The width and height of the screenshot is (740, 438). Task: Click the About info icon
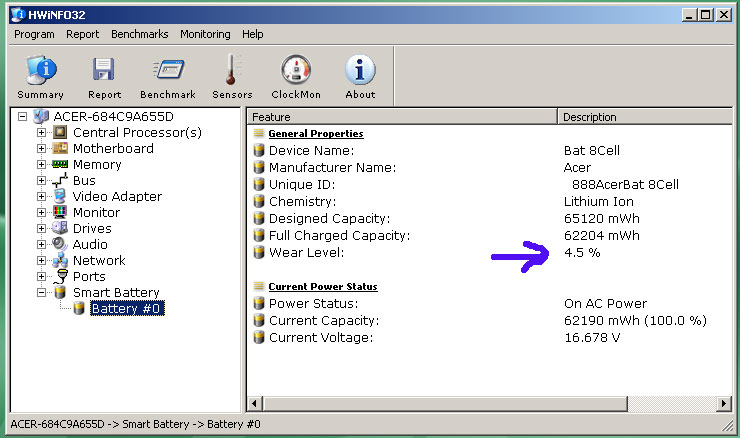point(360,70)
